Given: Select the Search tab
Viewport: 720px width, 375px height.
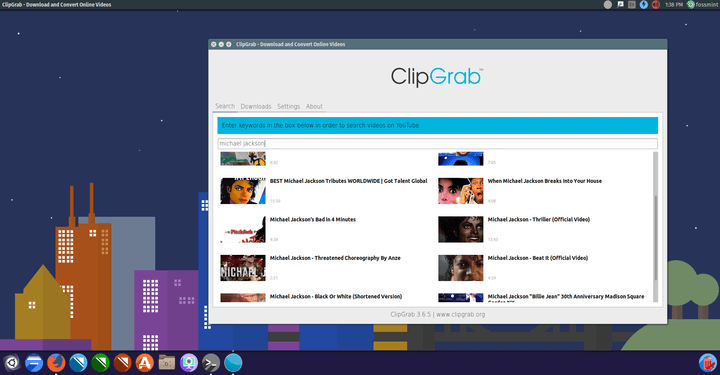Looking at the screenshot, I should tap(225, 106).
